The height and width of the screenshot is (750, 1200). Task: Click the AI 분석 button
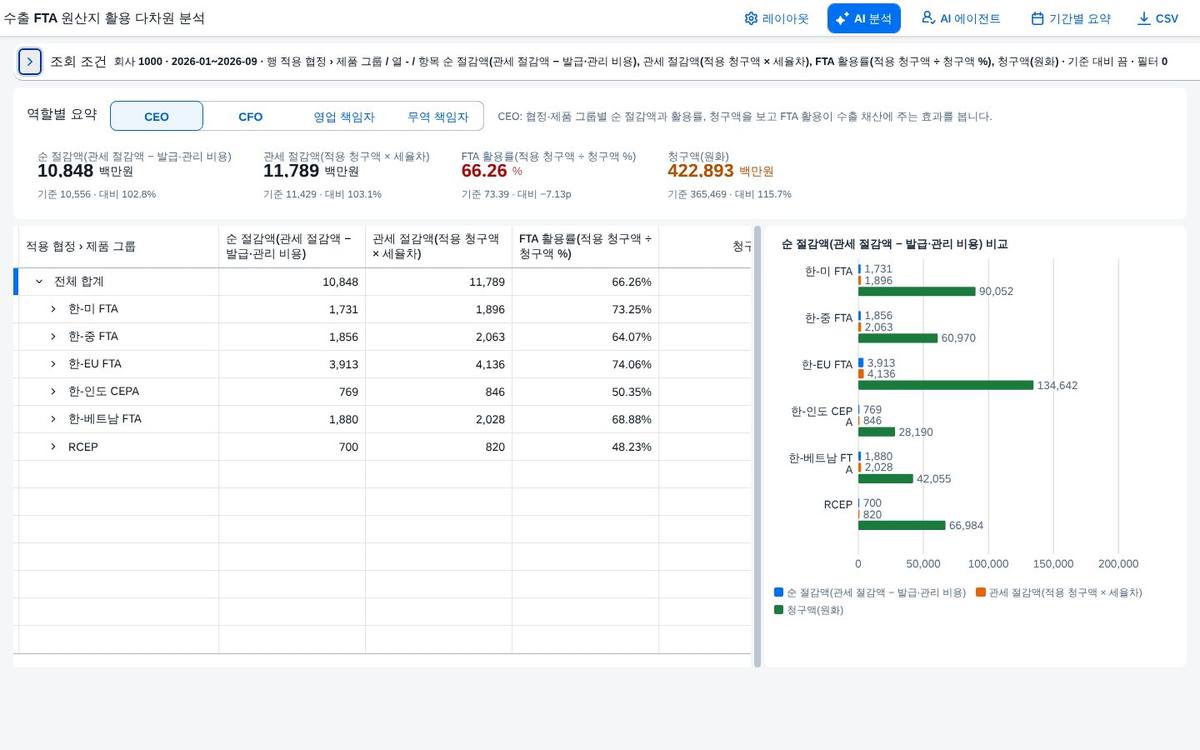863,18
